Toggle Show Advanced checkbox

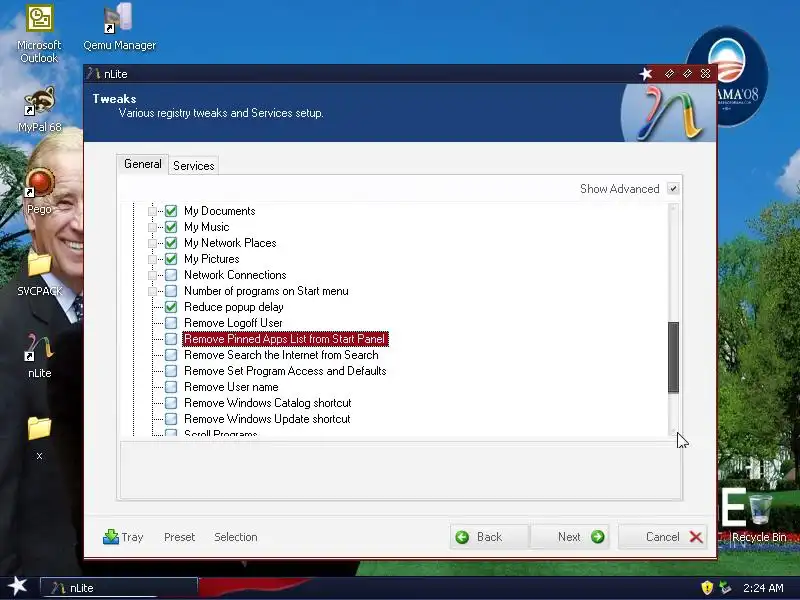pyautogui.click(x=673, y=189)
